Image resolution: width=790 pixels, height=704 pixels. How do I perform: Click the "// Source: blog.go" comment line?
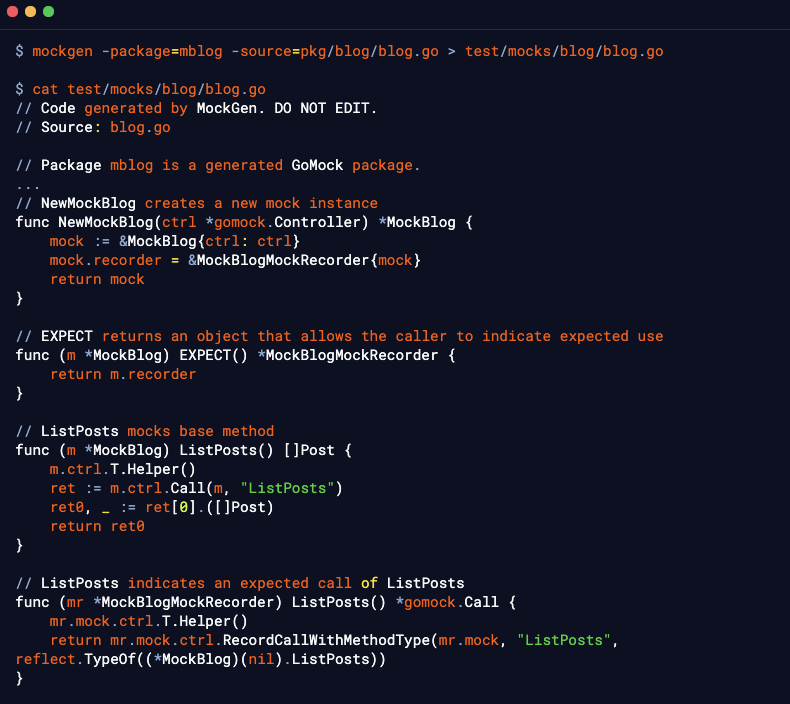pos(93,127)
